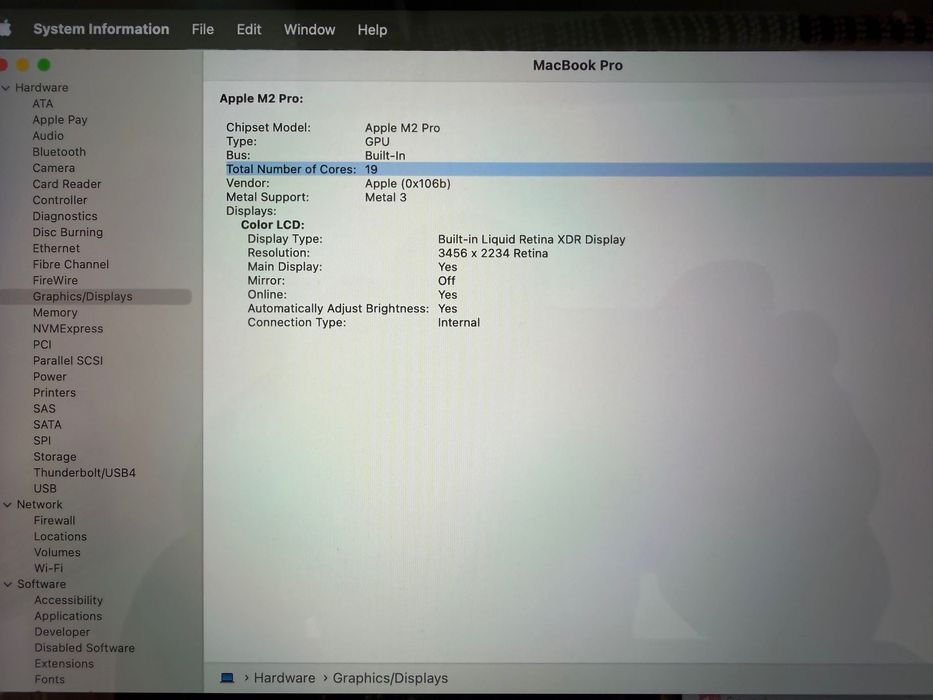The image size is (933, 700).
Task: Select FireWire in the sidebar
Action: click(x=55, y=280)
